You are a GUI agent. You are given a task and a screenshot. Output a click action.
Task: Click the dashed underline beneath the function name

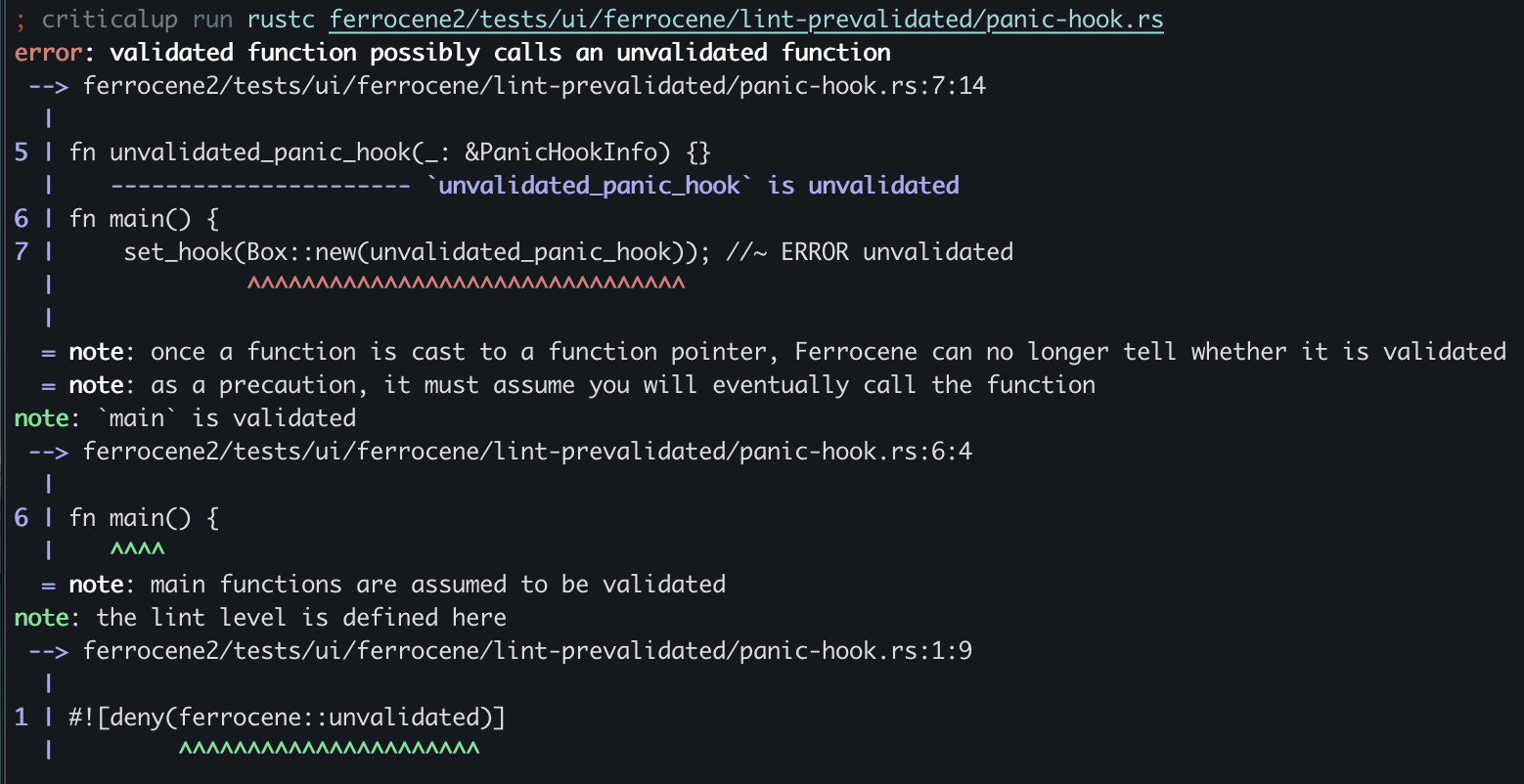click(259, 186)
